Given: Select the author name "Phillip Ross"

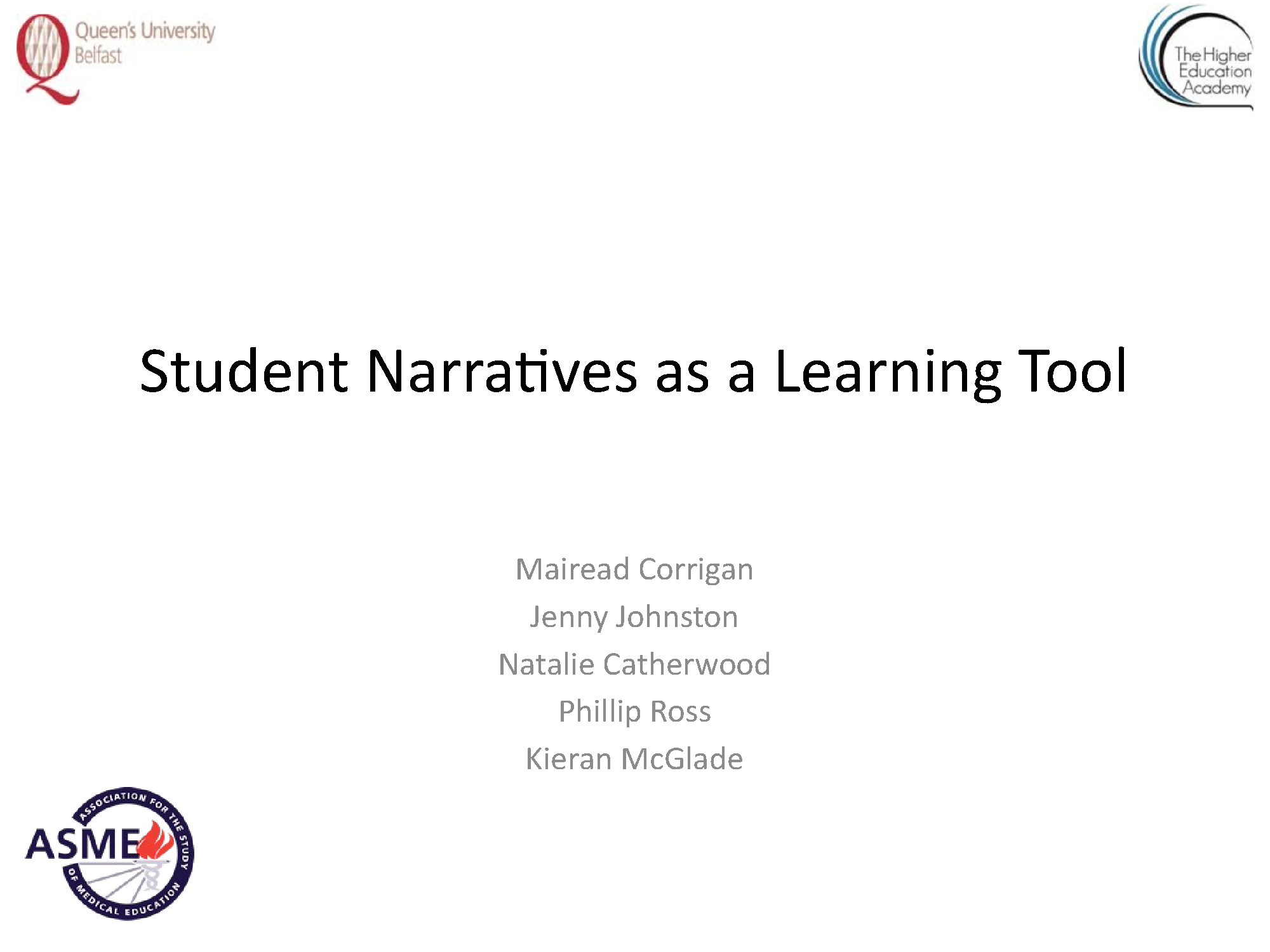Looking at the screenshot, I should (x=634, y=712).
